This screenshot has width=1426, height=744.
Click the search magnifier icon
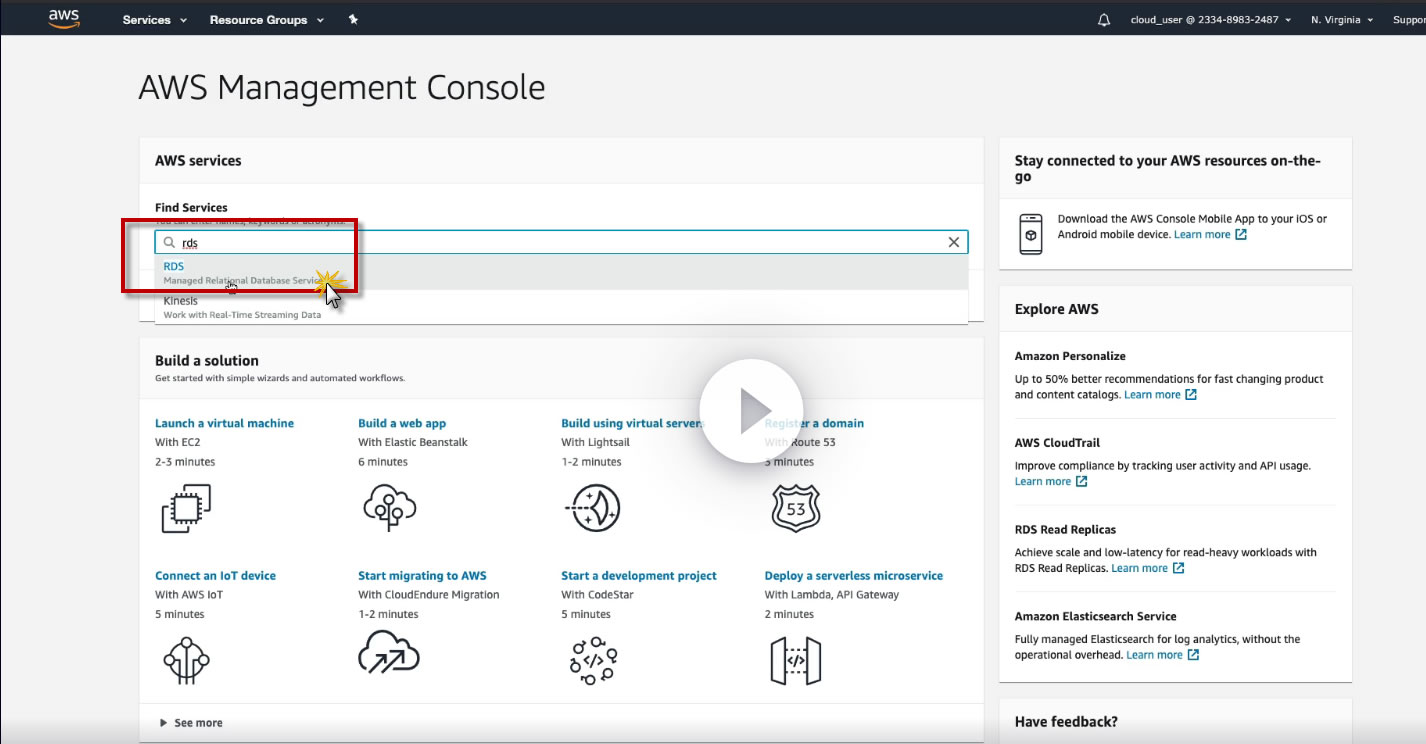point(169,242)
